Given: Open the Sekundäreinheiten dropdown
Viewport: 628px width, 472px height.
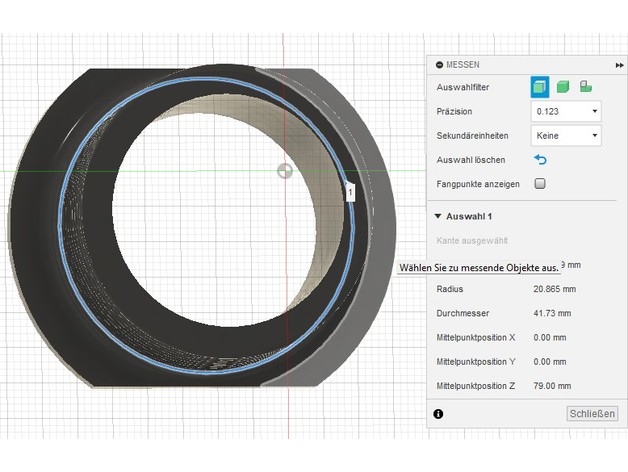Looking at the screenshot, I should [x=566, y=136].
